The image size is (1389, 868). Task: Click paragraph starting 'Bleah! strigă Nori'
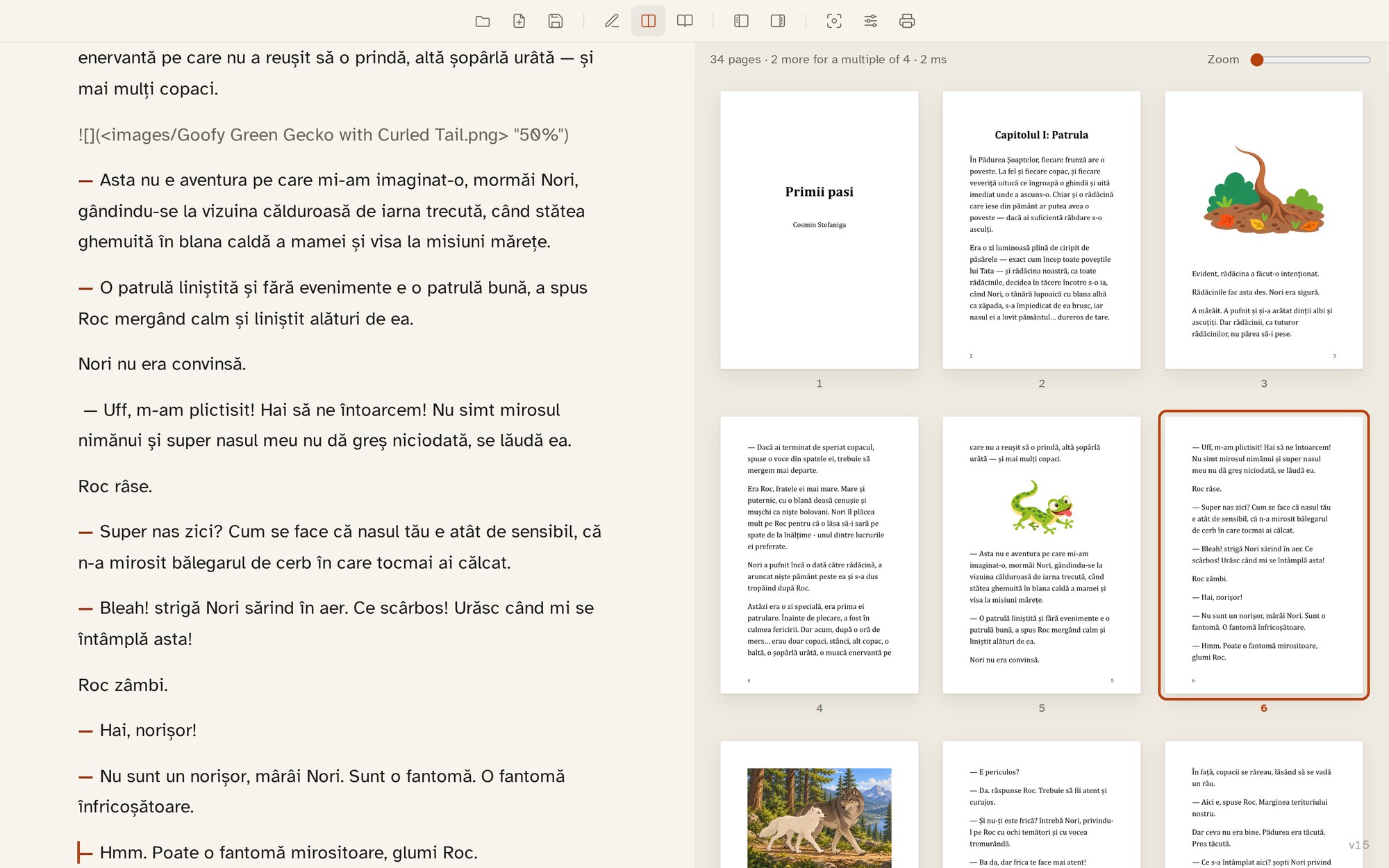[336, 624]
